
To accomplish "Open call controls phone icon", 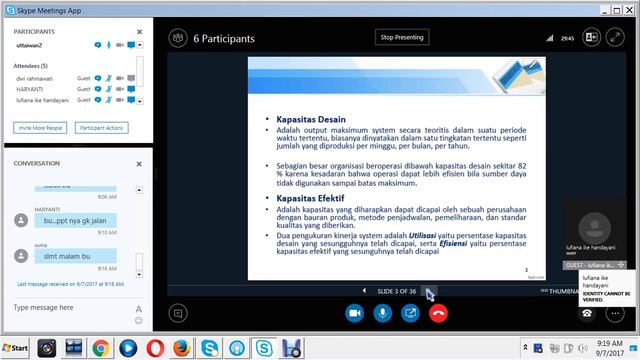I will (x=587, y=313).
